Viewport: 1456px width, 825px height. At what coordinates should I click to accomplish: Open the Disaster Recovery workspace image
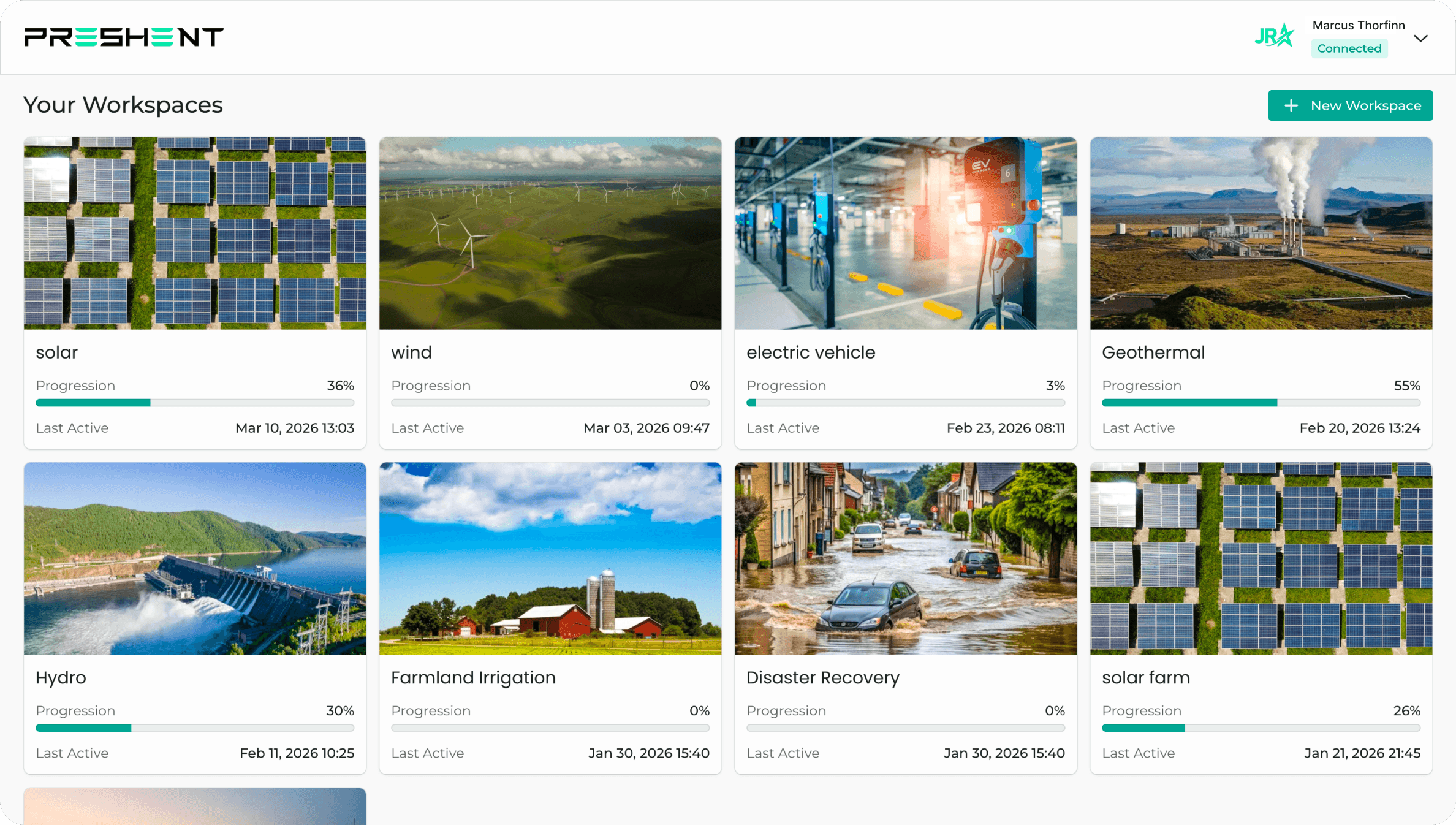[905, 558]
